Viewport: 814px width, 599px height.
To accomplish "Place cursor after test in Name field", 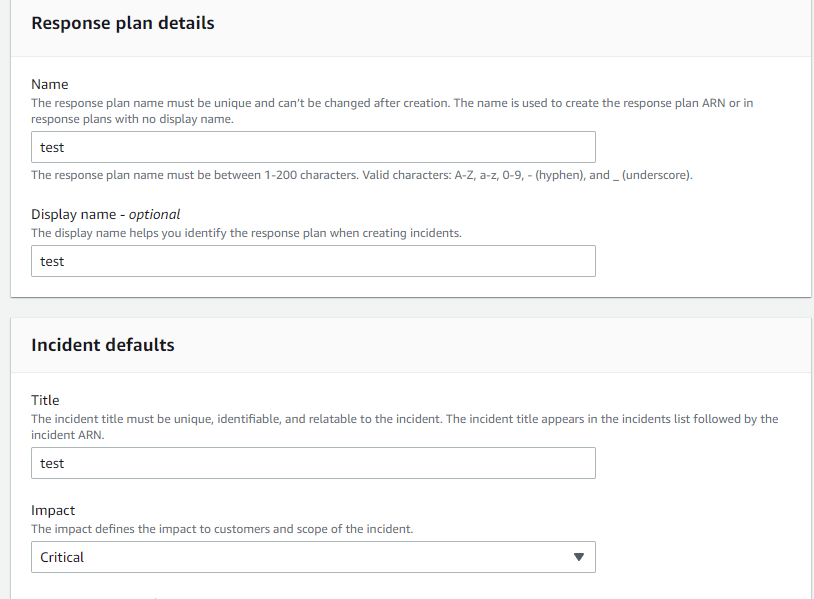I will (65, 147).
